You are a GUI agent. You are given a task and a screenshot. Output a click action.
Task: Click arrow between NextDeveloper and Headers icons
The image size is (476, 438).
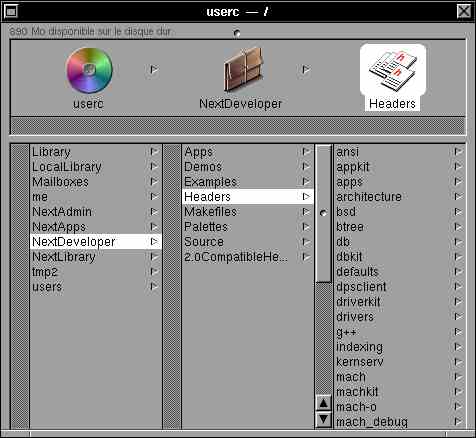[x=306, y=70]
